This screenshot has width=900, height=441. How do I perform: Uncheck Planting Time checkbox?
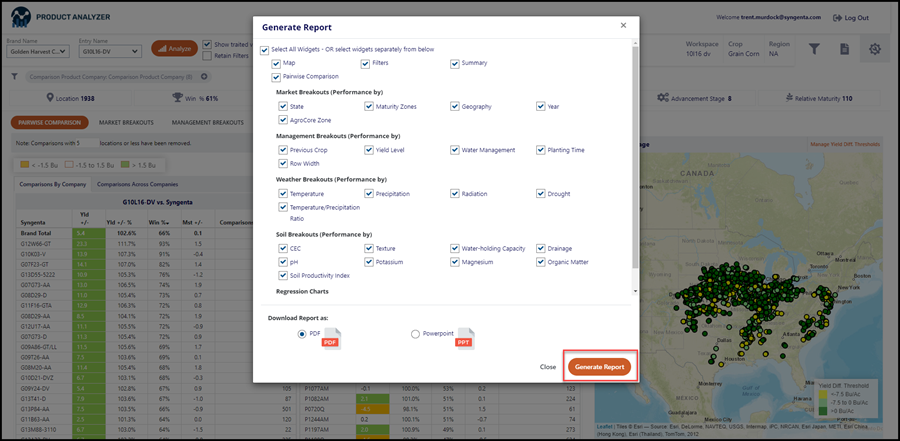(541, 150)
